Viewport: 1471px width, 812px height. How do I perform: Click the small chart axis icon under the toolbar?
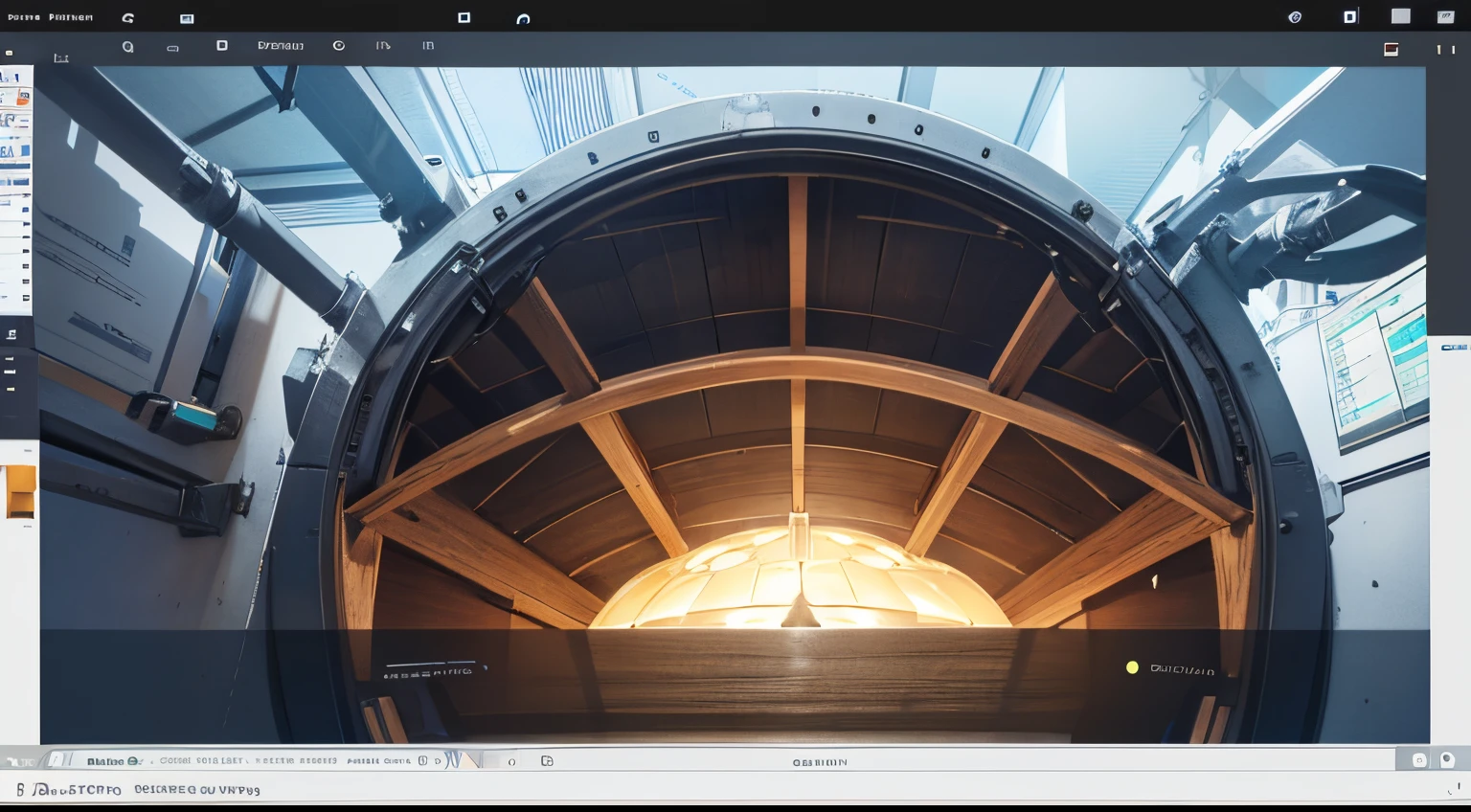pos(61,58)
